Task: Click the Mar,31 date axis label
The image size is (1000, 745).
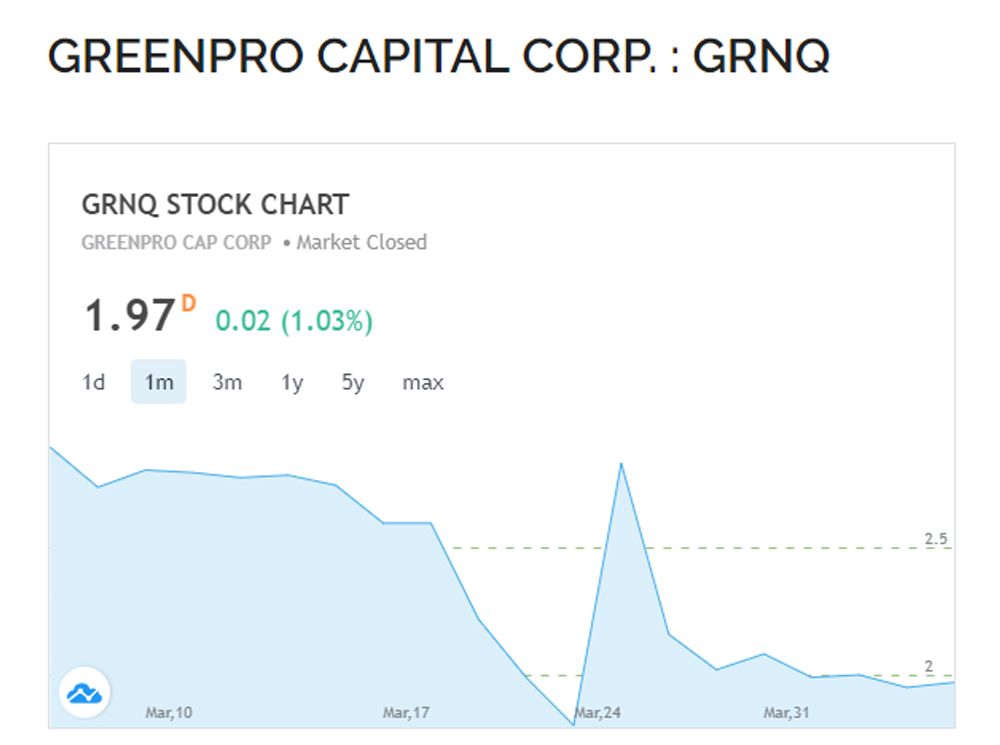Action: tap(786, 713)
